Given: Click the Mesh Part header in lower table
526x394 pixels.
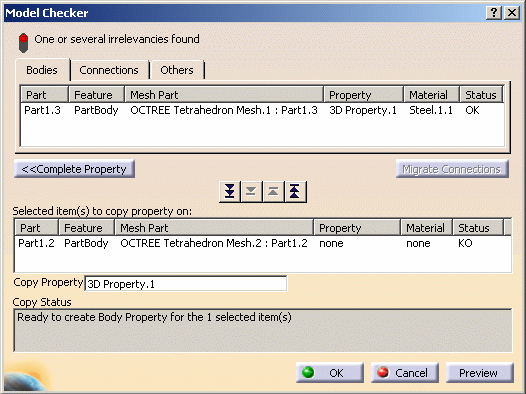Looking at the screenshot, I should [214, 228].
